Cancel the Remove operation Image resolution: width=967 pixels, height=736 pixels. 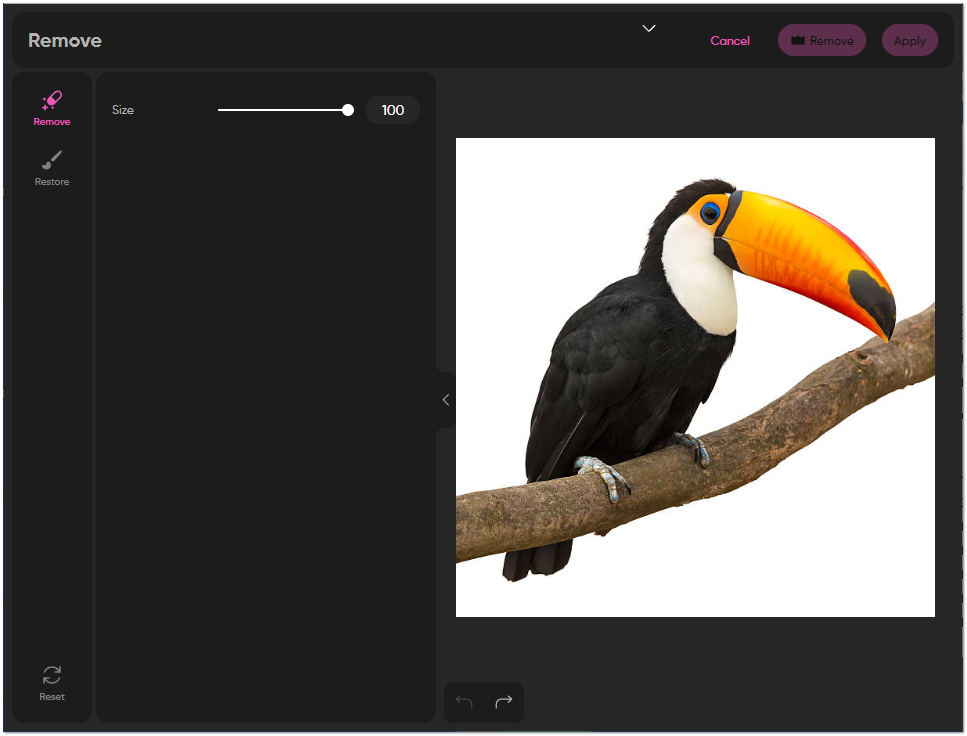tap(730, 40)
